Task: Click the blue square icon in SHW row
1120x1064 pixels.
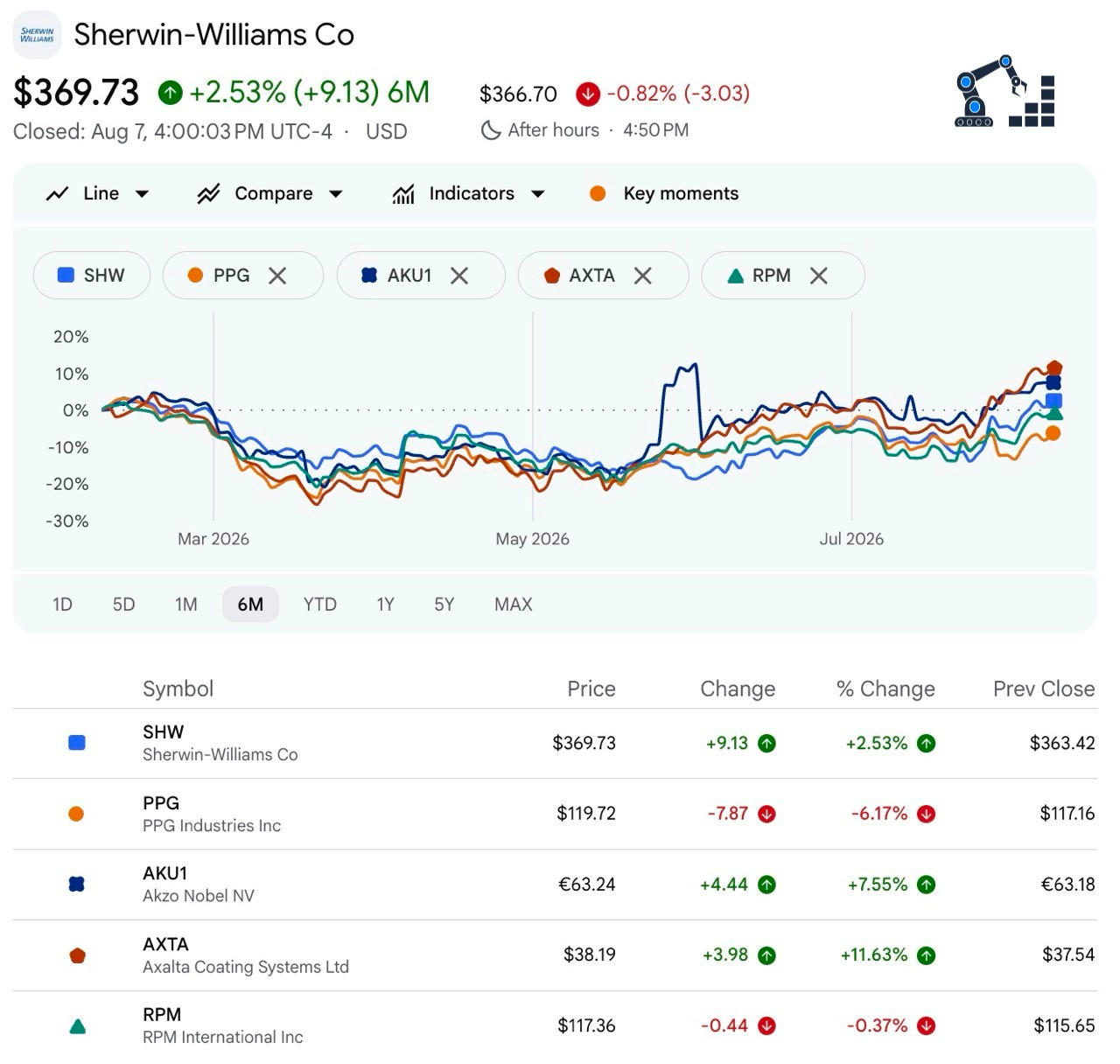Action: [77, 743]
